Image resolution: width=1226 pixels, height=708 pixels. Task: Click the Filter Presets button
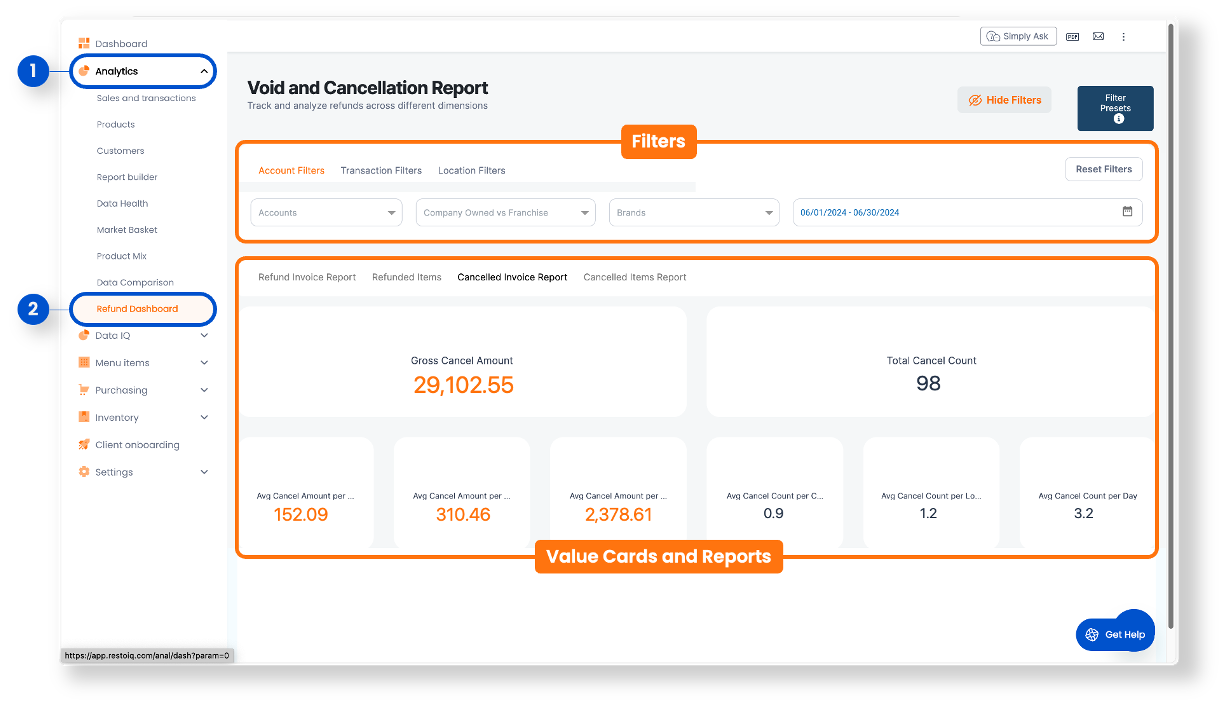(1115, 108)
